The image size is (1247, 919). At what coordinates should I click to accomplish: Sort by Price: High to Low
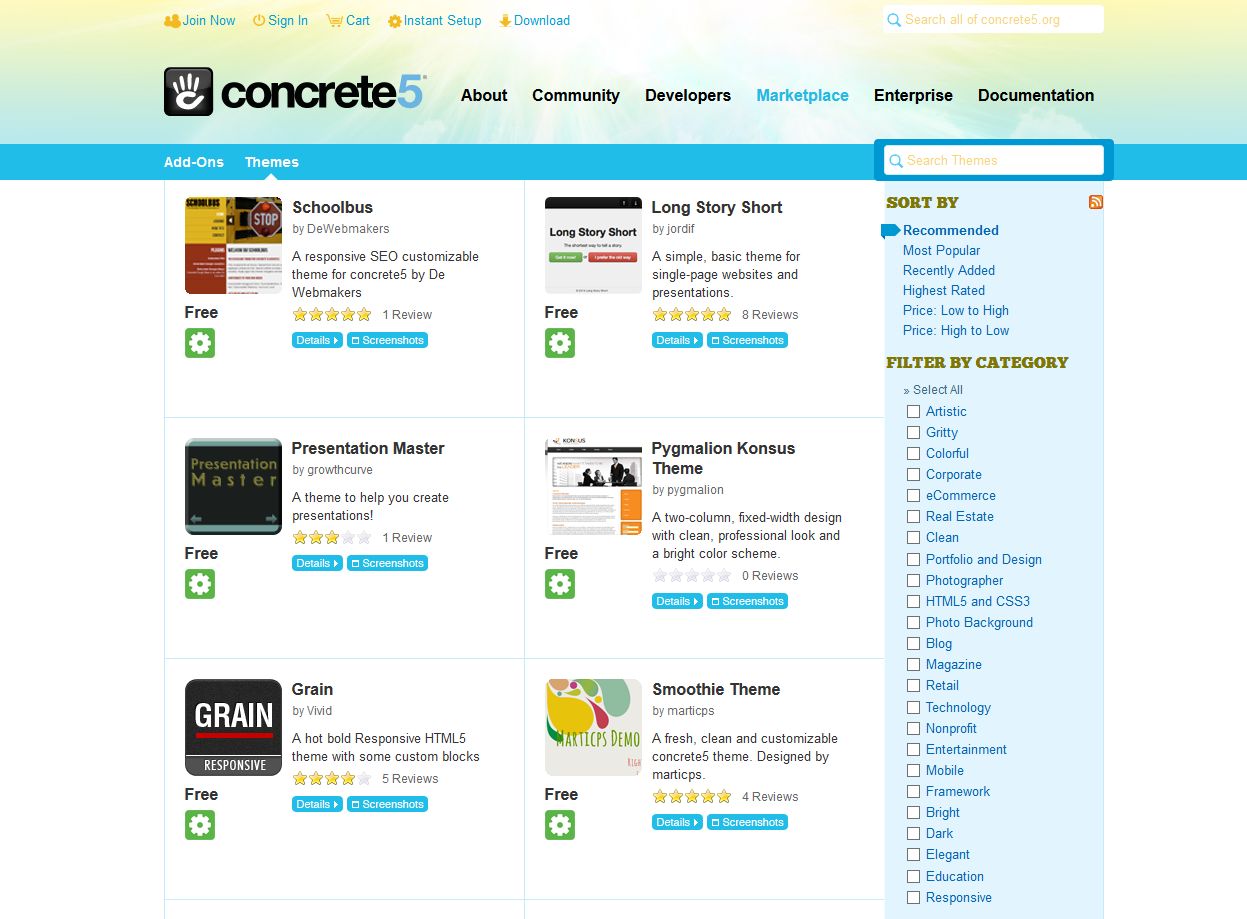[956, 330]
